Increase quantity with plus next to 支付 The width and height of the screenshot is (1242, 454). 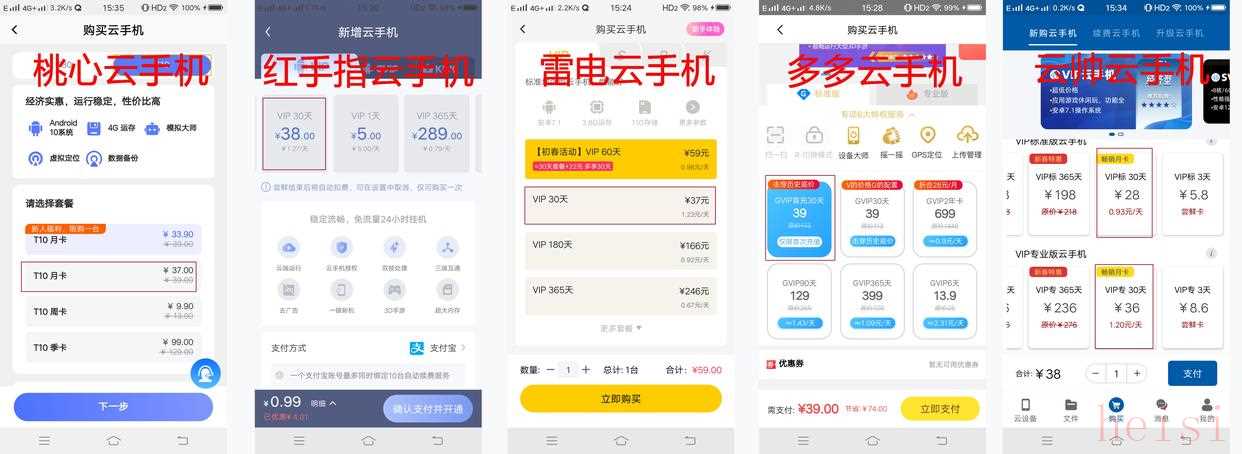[1136, 373]
